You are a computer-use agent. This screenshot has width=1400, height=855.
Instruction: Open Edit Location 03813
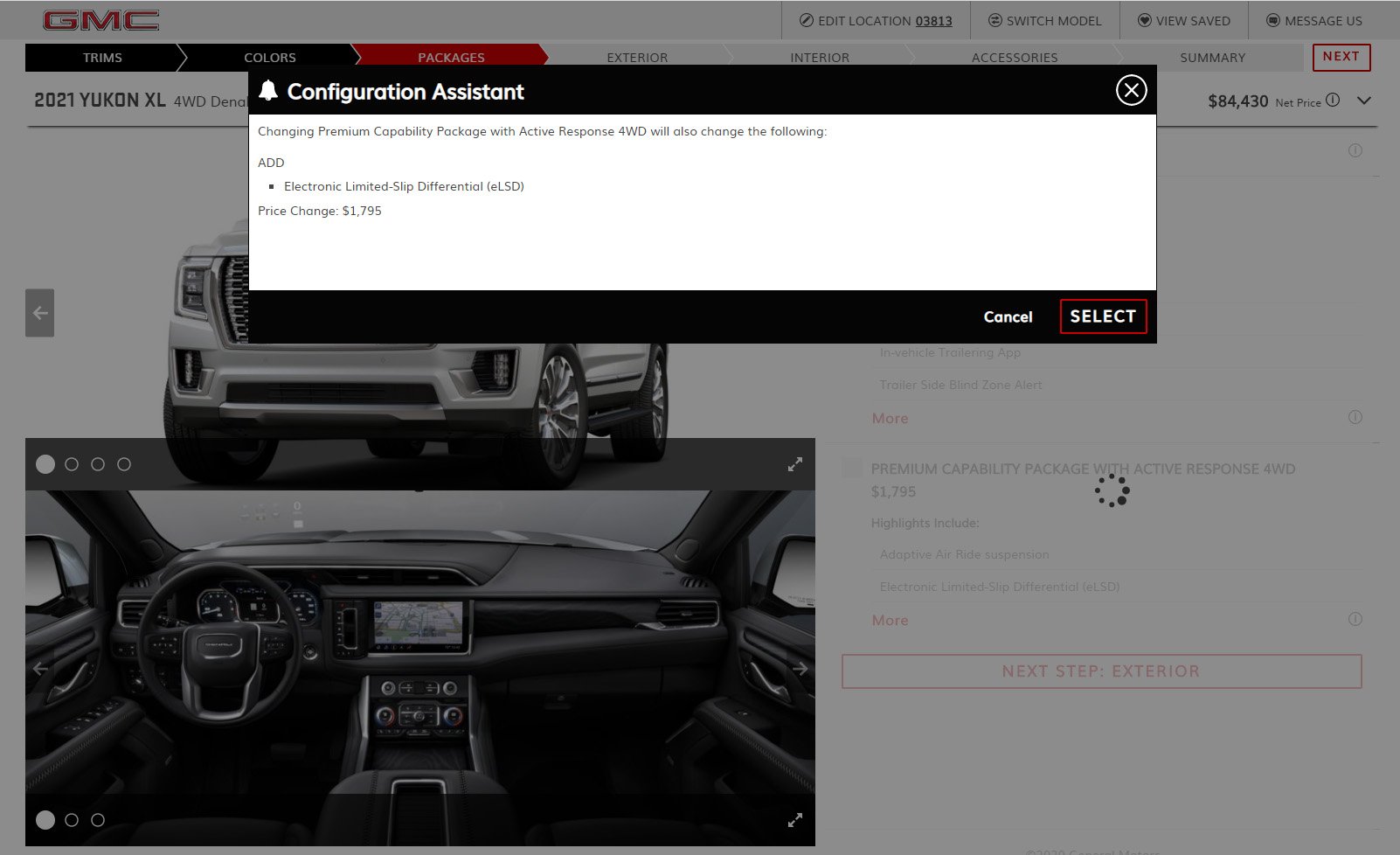click(x=876, y=21)
